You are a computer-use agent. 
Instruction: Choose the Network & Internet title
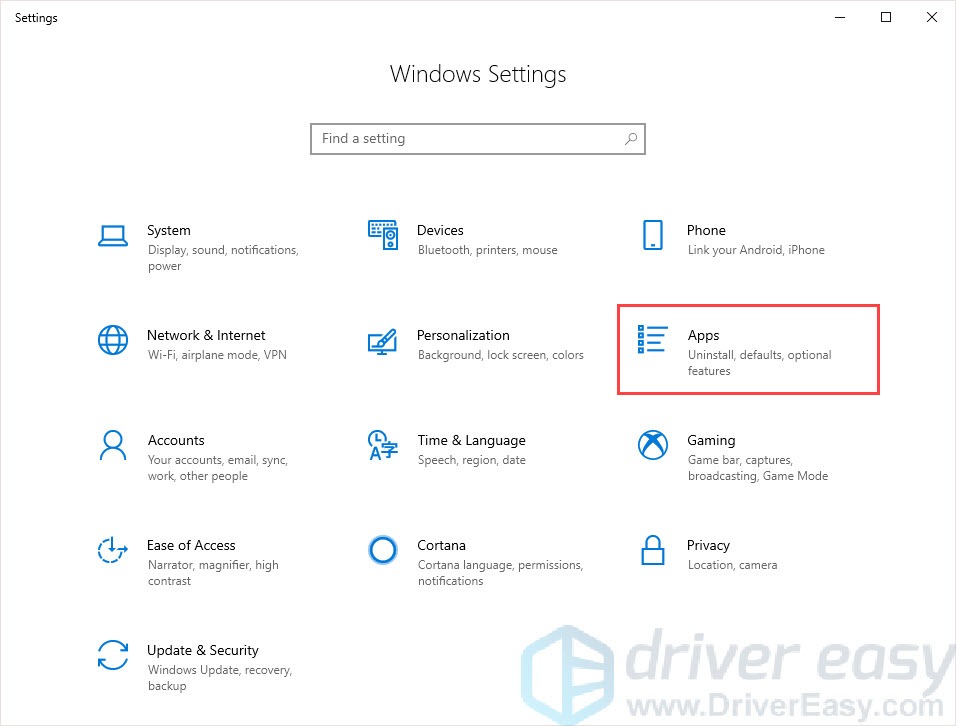click(x=206, y=335)
